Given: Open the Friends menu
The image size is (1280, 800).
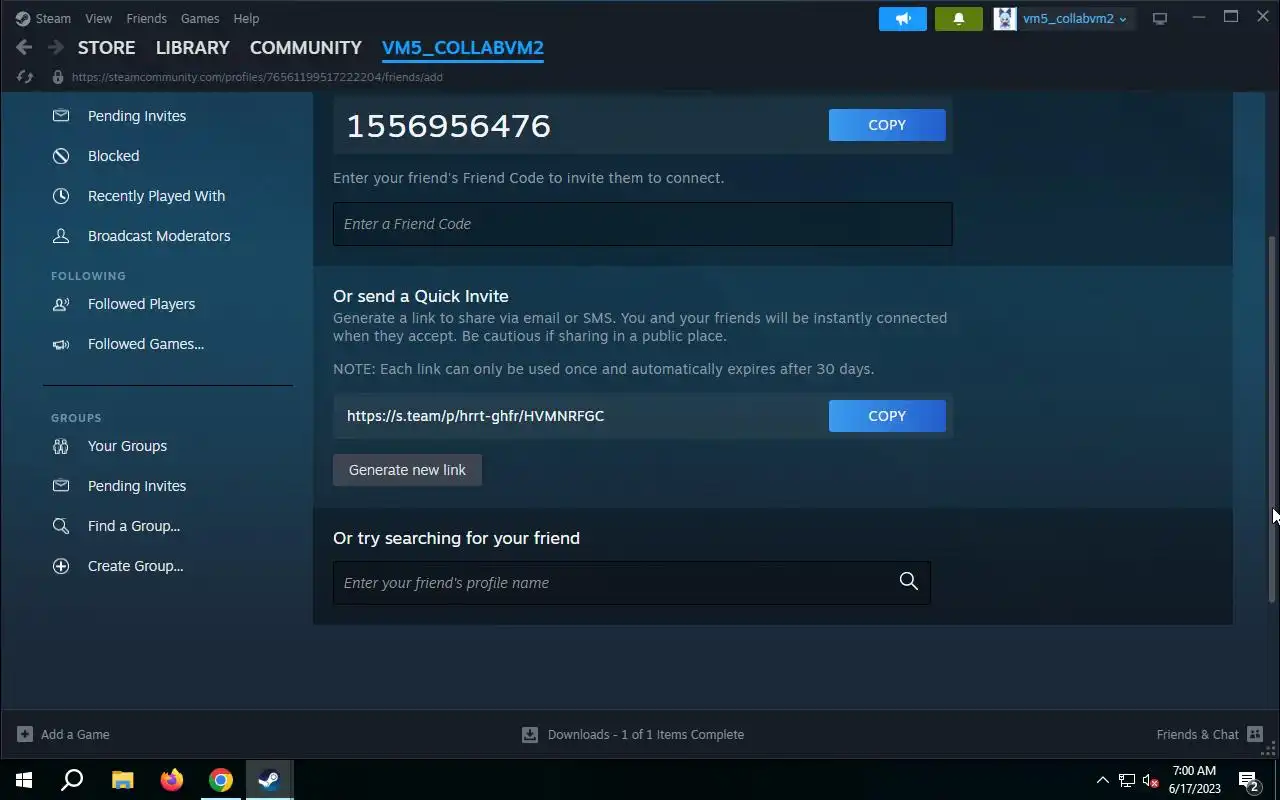Looking at the screenshot, I should click(146, 18).
